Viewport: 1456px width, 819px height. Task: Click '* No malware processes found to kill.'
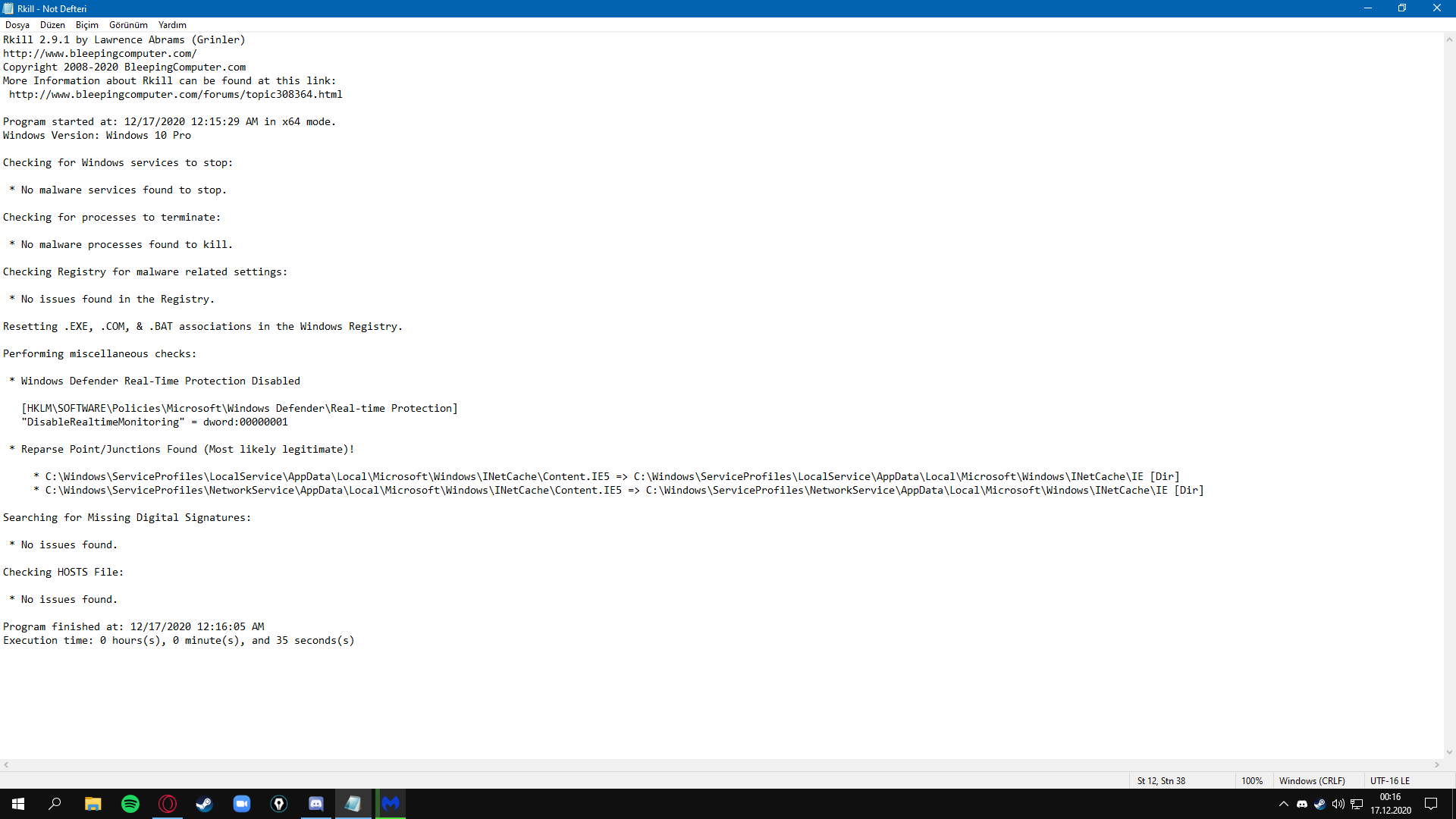point(121,244)
